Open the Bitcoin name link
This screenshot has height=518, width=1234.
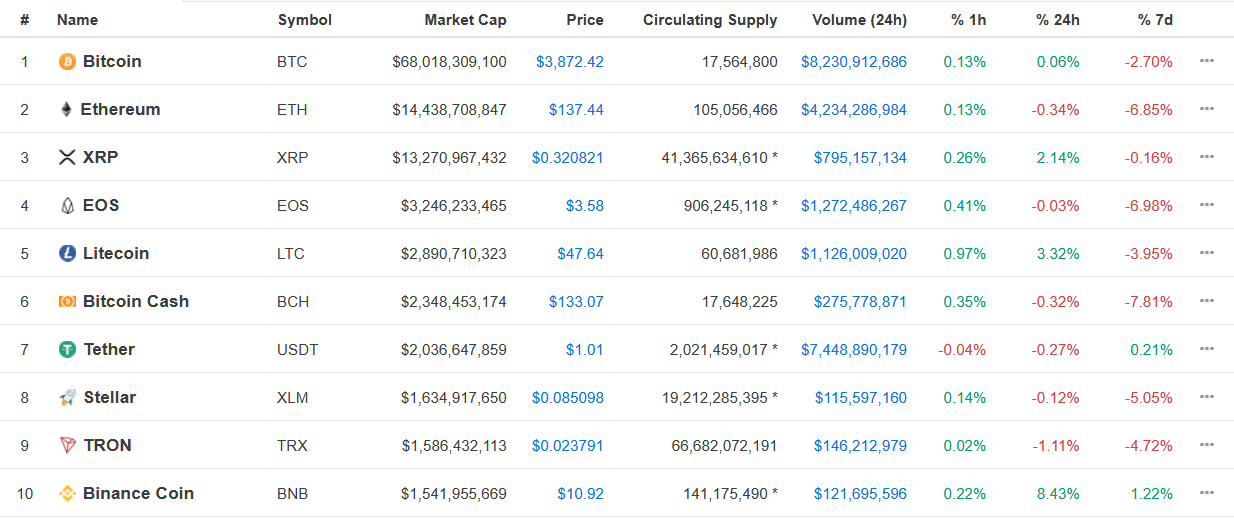coord(112,62)
